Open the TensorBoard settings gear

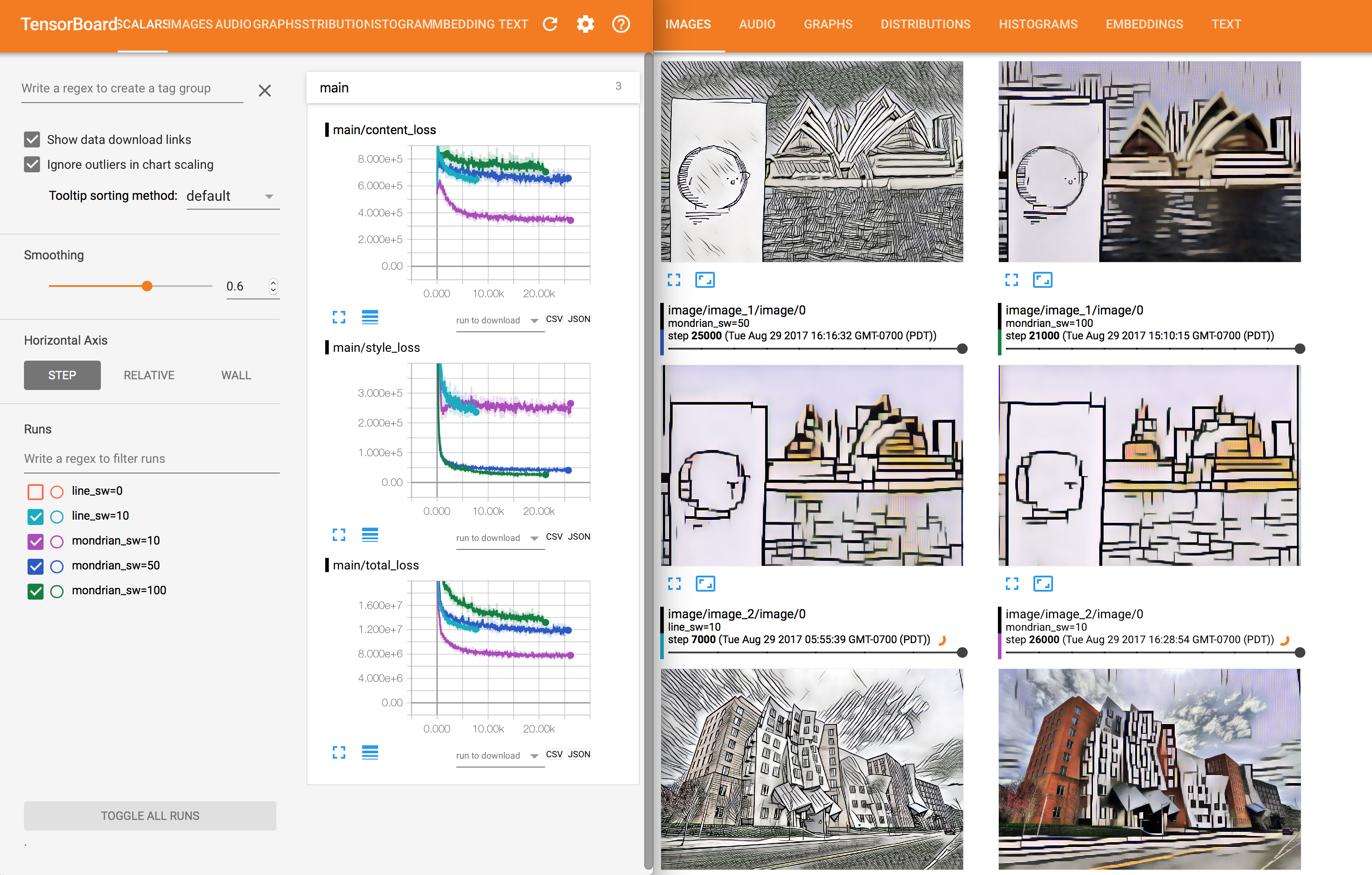(x=585, y=24)
